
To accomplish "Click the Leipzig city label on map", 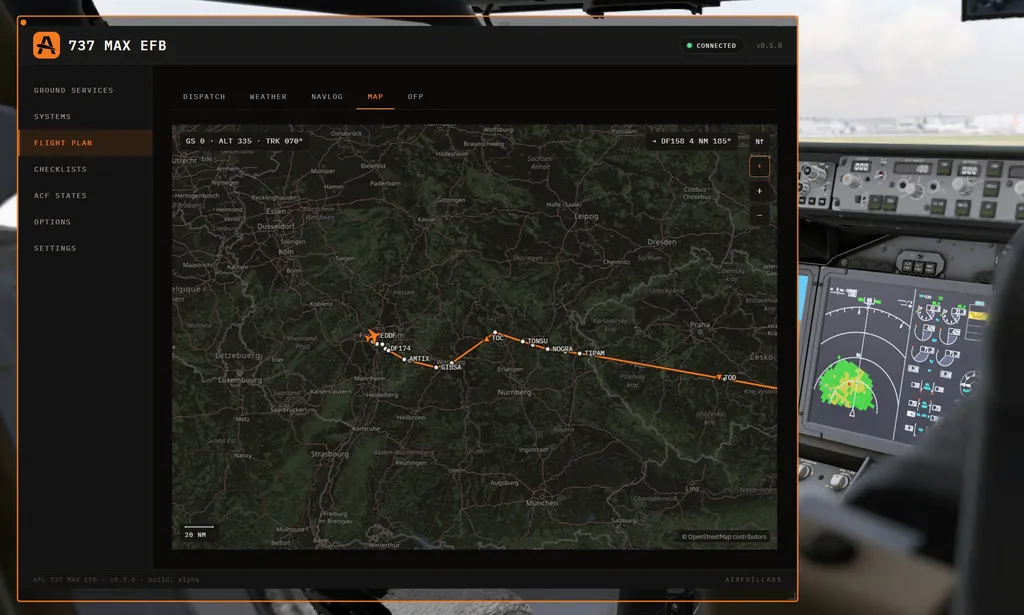I will (586, 216).
